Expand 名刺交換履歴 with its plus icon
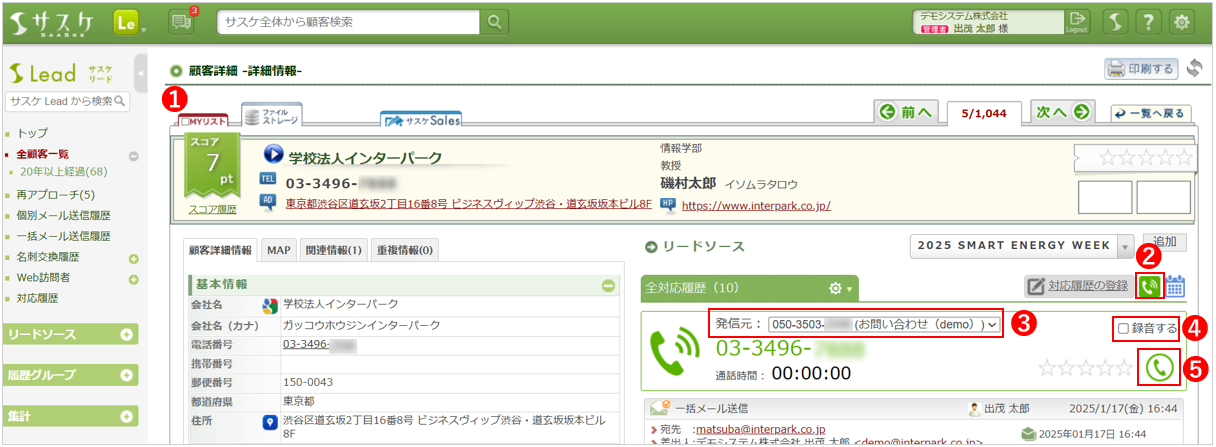This screenshot has width=1216, height=447. pos(133,259)
